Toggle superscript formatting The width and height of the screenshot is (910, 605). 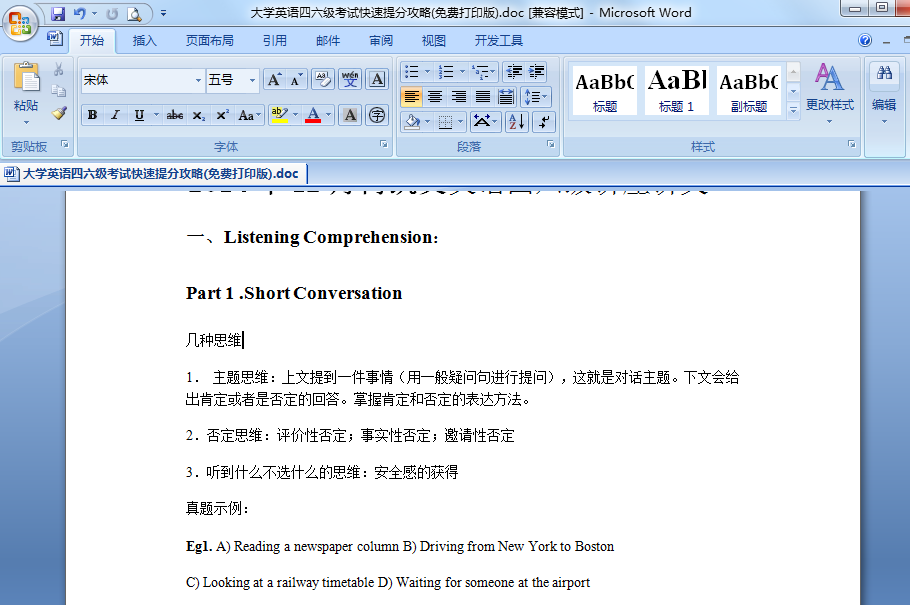(222, 115)
